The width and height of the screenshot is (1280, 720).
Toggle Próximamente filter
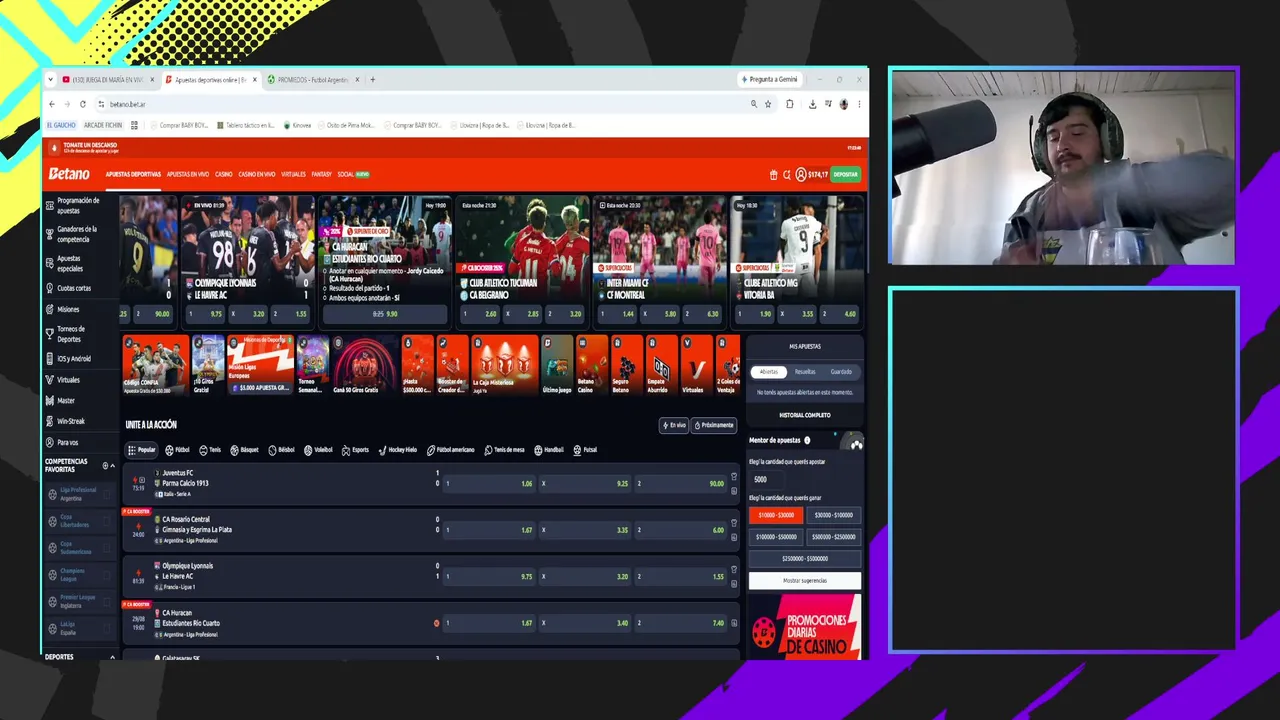click(x=714, y=425)
